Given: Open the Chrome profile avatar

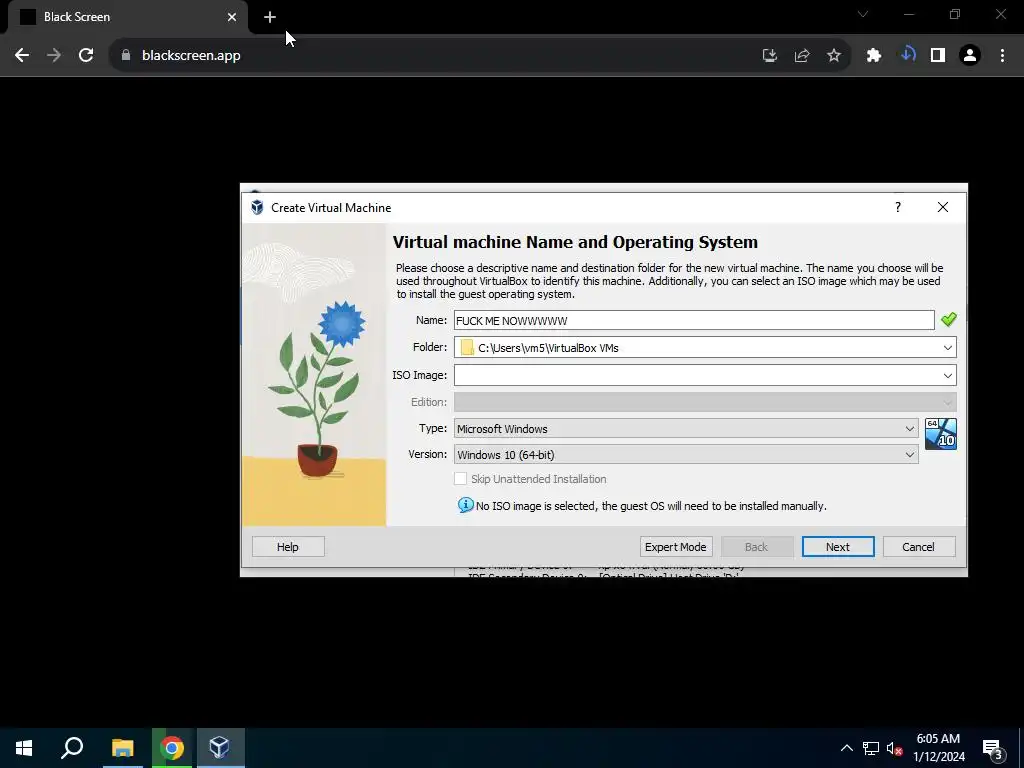Looking at the screenshot, I should click(x=970, y=56).
